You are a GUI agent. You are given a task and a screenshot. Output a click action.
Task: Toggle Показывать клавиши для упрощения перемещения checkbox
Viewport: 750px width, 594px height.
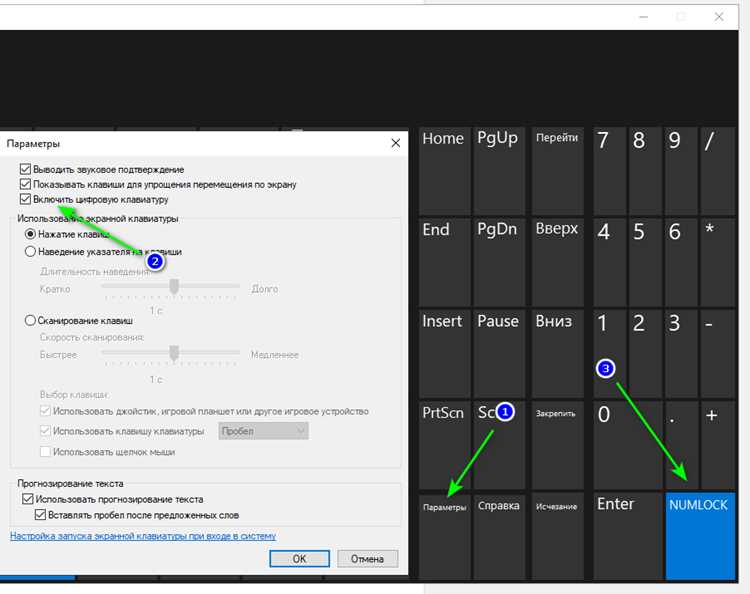point(25,184)
